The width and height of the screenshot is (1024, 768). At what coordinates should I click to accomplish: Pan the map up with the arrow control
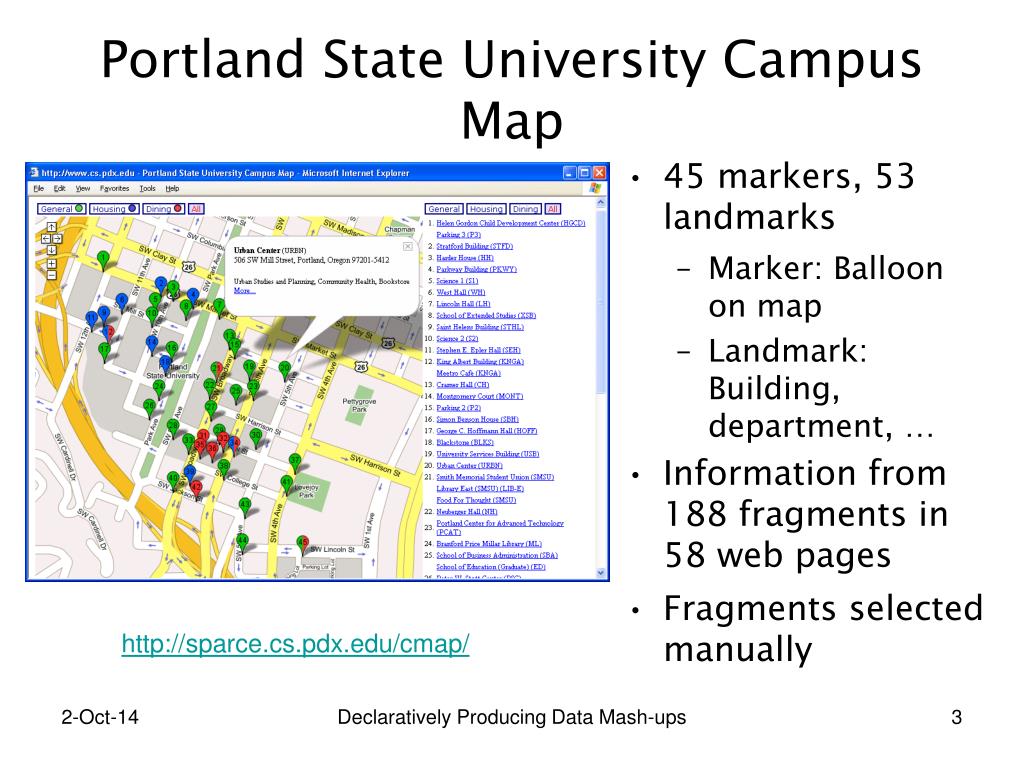coord(52,227)
